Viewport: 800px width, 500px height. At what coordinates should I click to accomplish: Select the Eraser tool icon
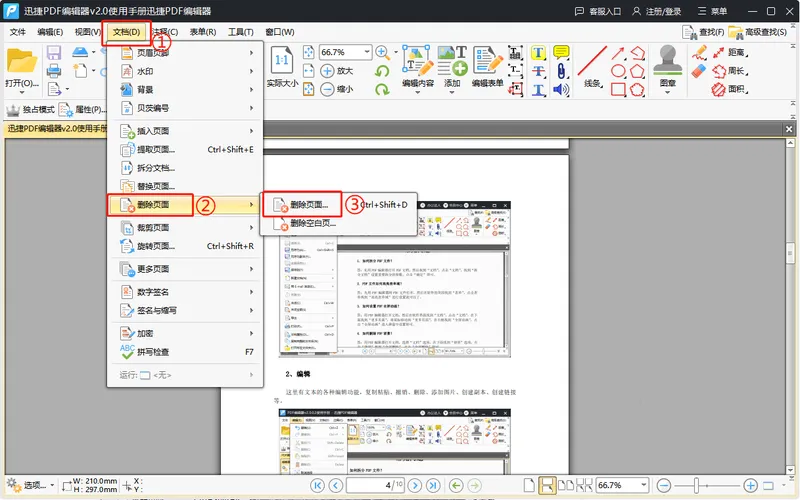pyautogui.click(x=698, y=71)
